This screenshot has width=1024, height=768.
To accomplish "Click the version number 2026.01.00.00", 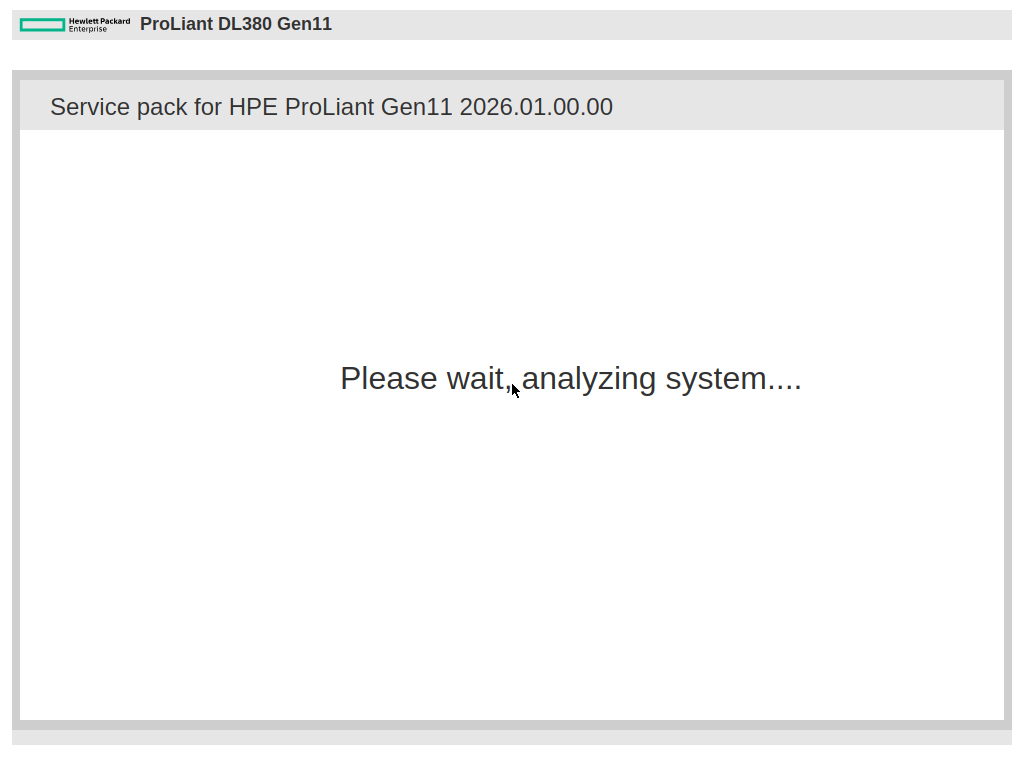I will click(536, 107).
